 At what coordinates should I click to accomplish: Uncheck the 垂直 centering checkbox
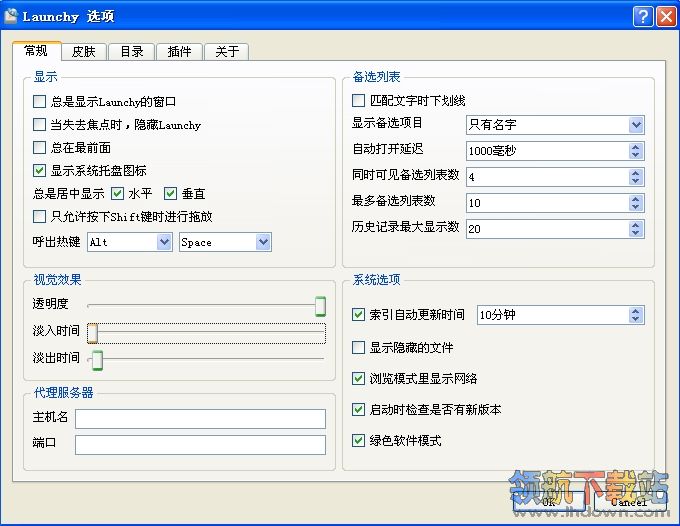point(170,193)
